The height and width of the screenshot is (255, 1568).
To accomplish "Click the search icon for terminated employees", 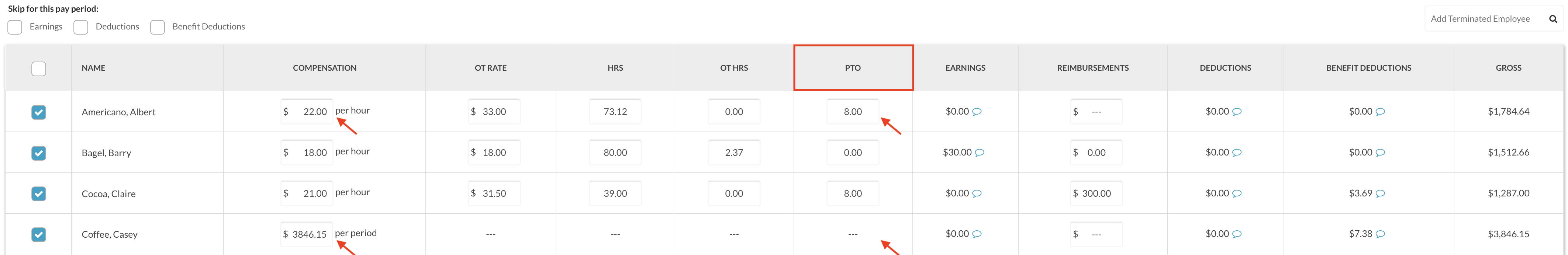I will pyautogui.click(x=1553, y=19).
